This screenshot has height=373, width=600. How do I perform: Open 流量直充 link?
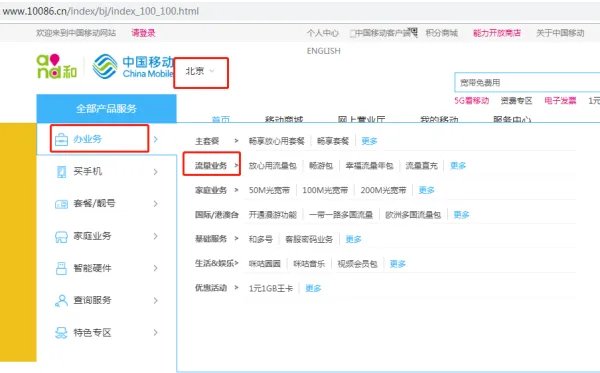tap(421, 166)
